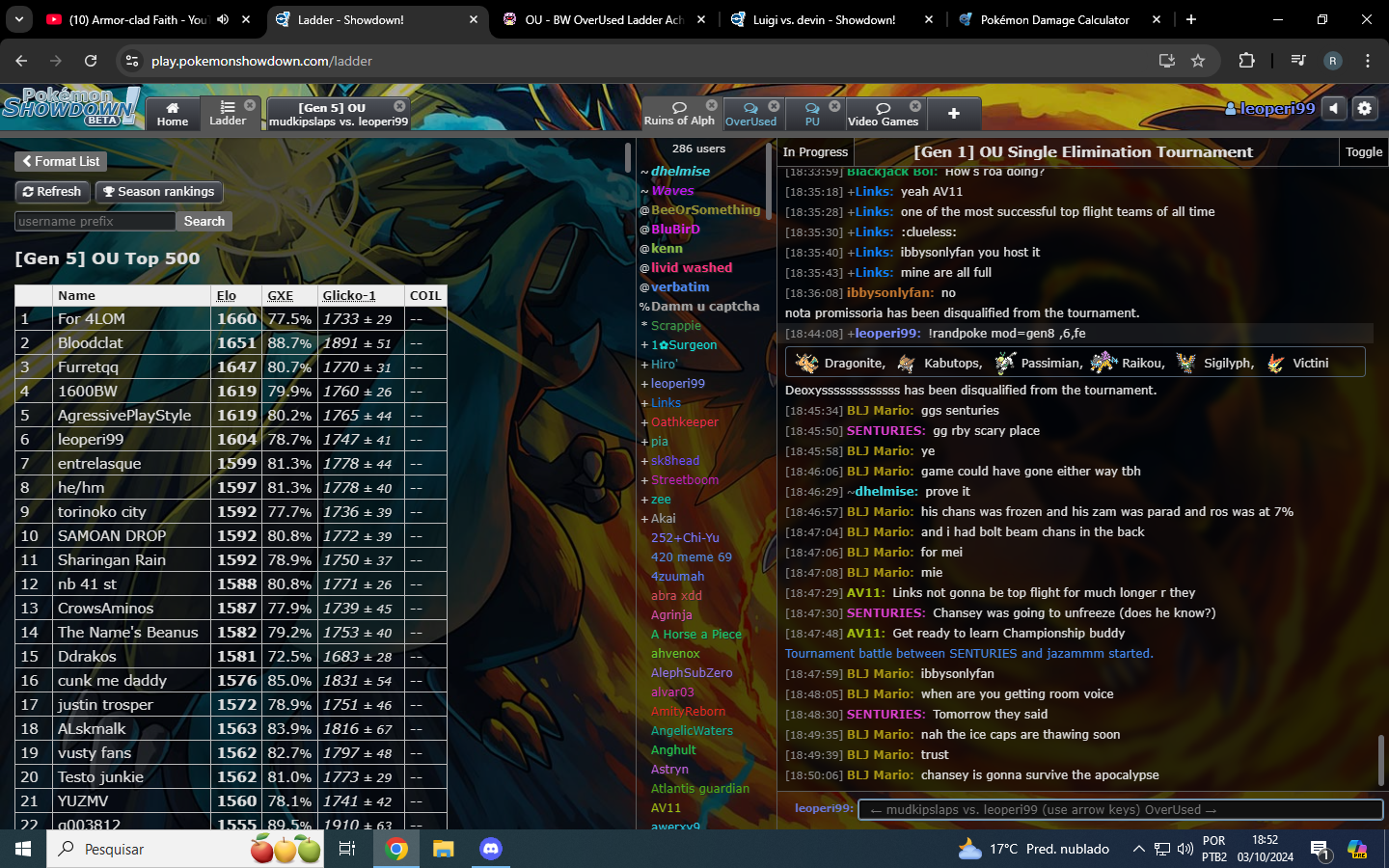Bookmark this page with the star icon

click(x=1198, y=61)
